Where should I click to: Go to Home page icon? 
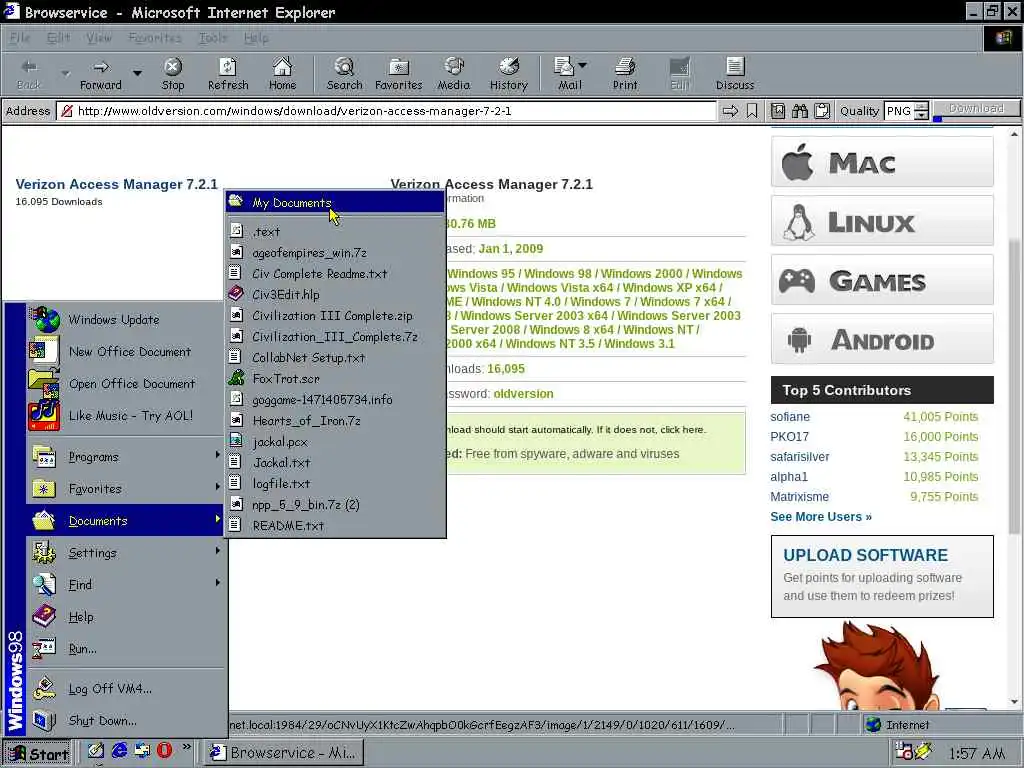pos(282,74)
